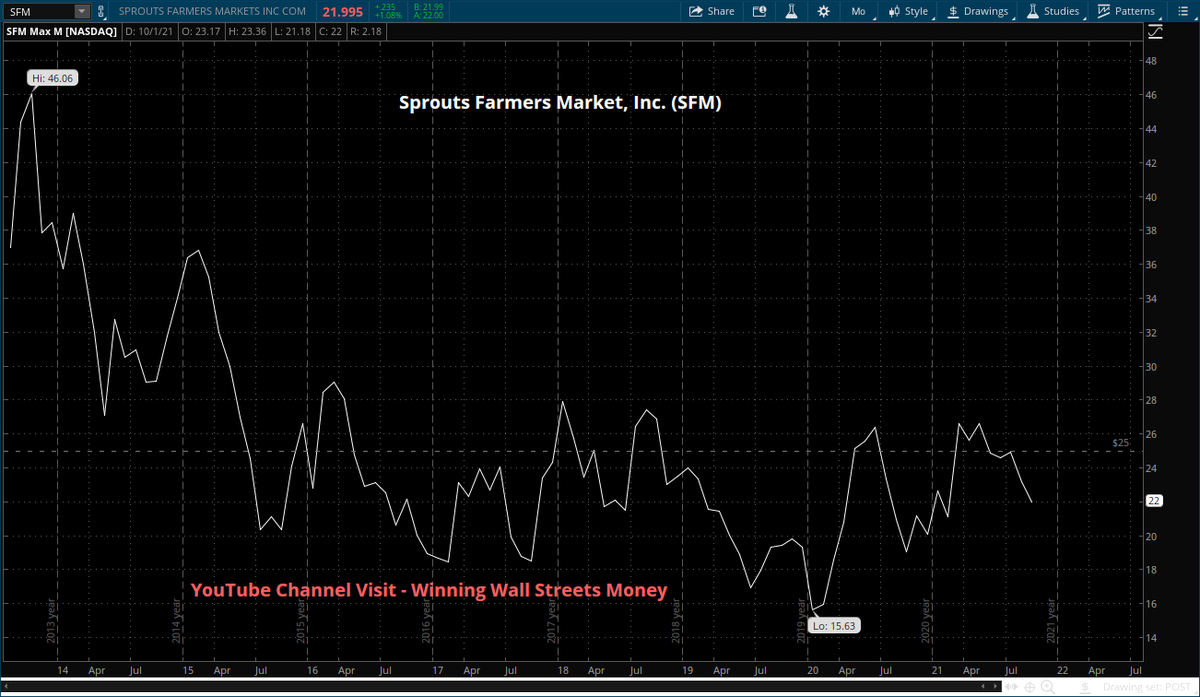Click the 2017 year vertical label
Viewport: 1200px width, 697px height.
[551, 620]
